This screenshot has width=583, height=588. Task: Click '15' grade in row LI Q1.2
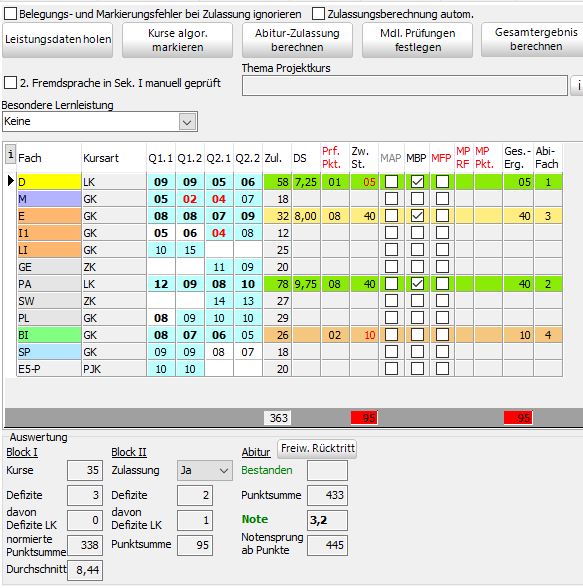click(x=190, y=250)
